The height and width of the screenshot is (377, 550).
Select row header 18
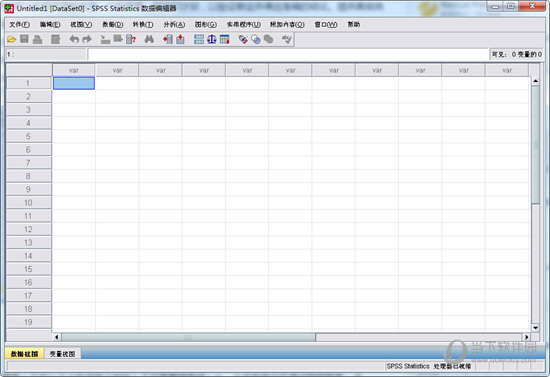pos(28,309)
